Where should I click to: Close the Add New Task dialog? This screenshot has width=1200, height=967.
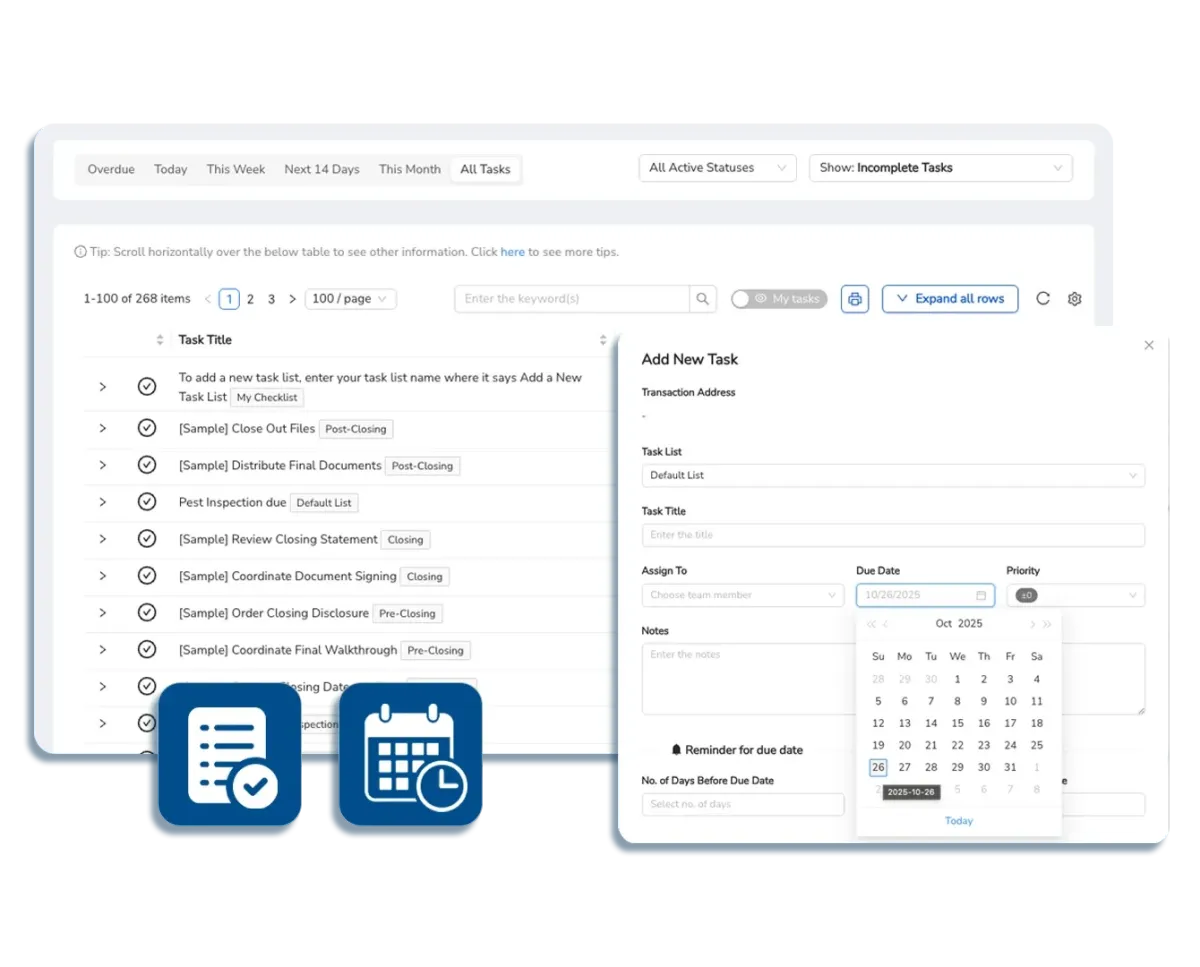pyautogui.click(x=1149, y=345)
